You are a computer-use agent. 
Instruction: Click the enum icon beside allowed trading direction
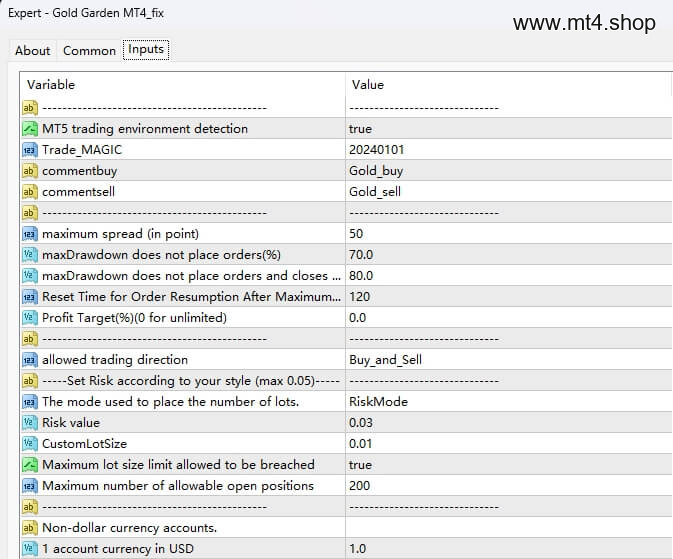coord(30,360)
